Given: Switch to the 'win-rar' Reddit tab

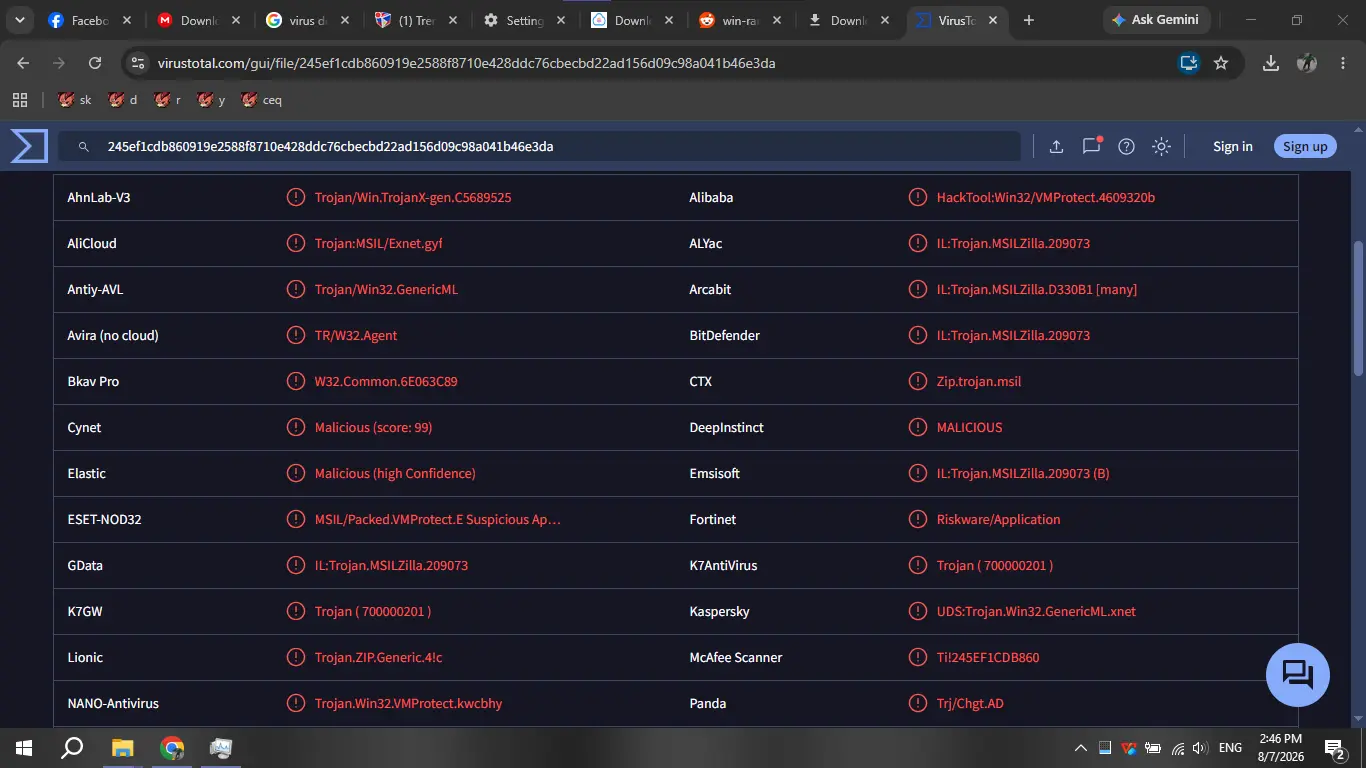Looking at the screenshot, I should point(740,20).
